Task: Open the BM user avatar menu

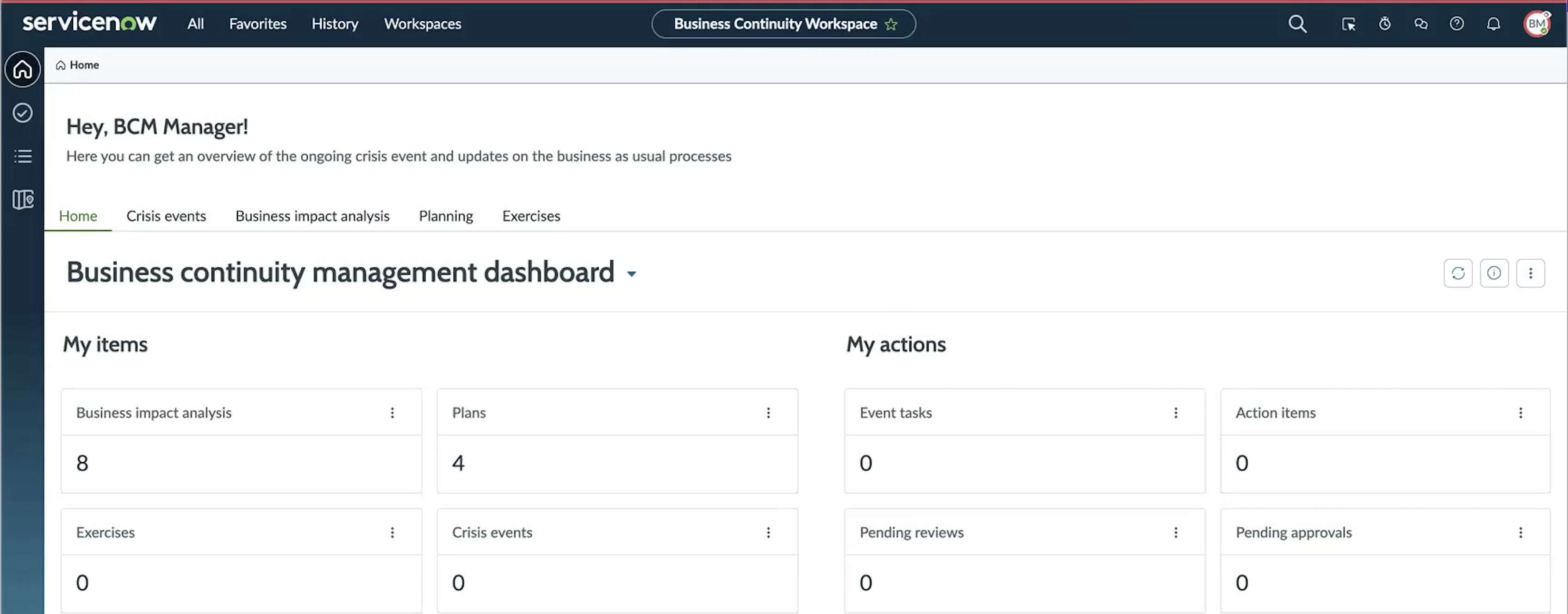Action: (x=1537, y=24)
